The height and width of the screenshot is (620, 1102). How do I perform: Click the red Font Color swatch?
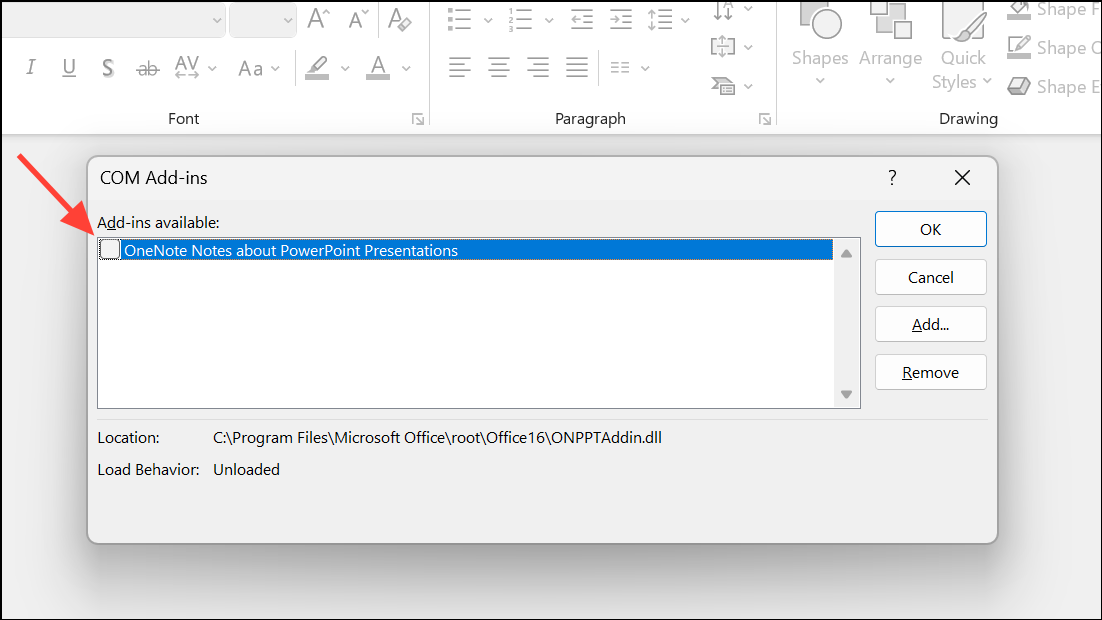[x=377, y=77]
